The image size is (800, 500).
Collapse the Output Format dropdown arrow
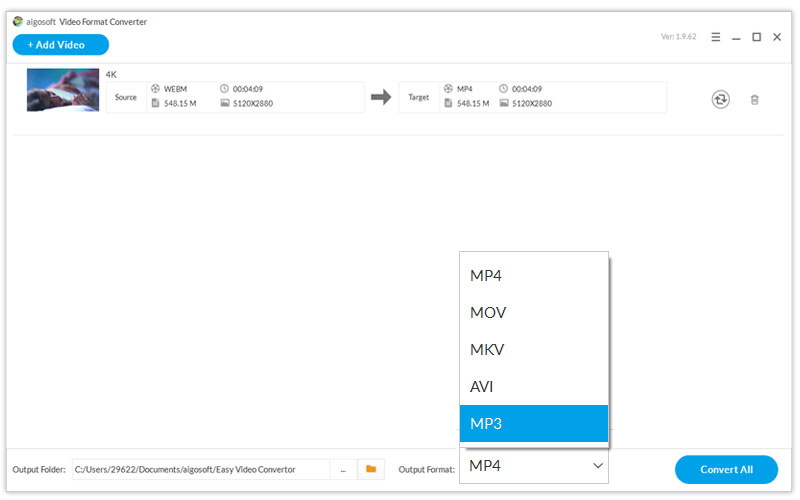pos(598,466)
